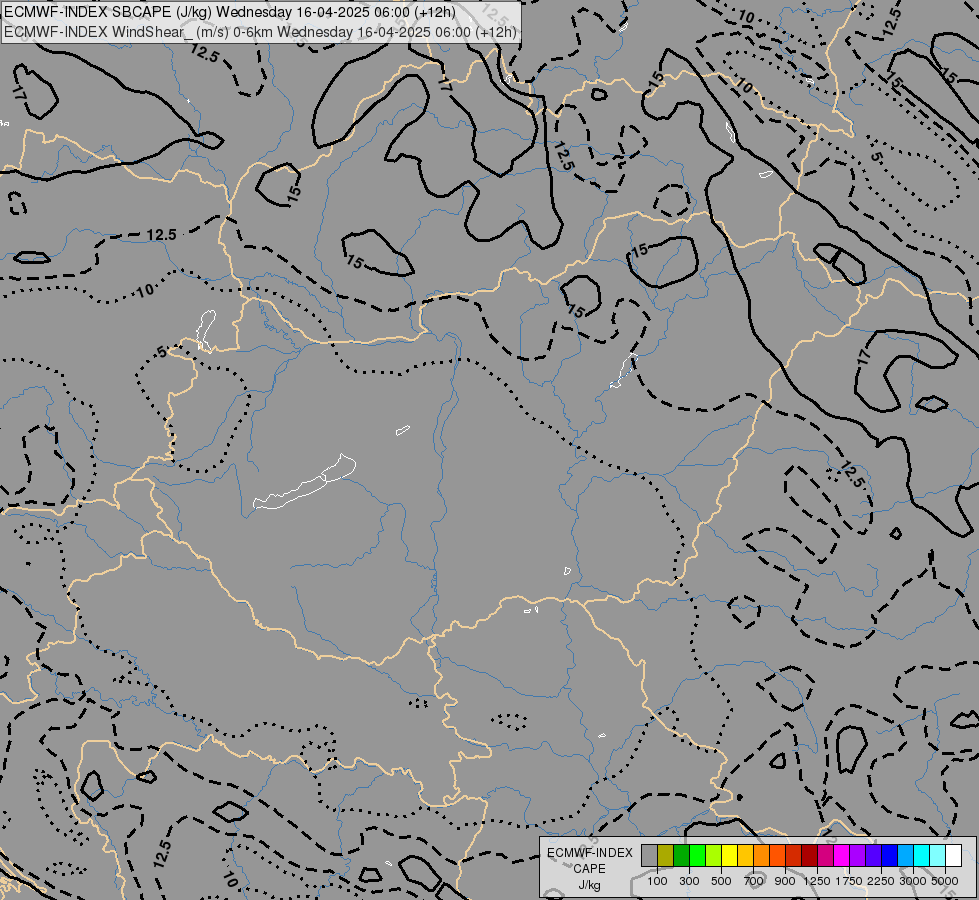Click legend value '100'
The height and width of the screenshot is (900, 979).
click(657, 881)
